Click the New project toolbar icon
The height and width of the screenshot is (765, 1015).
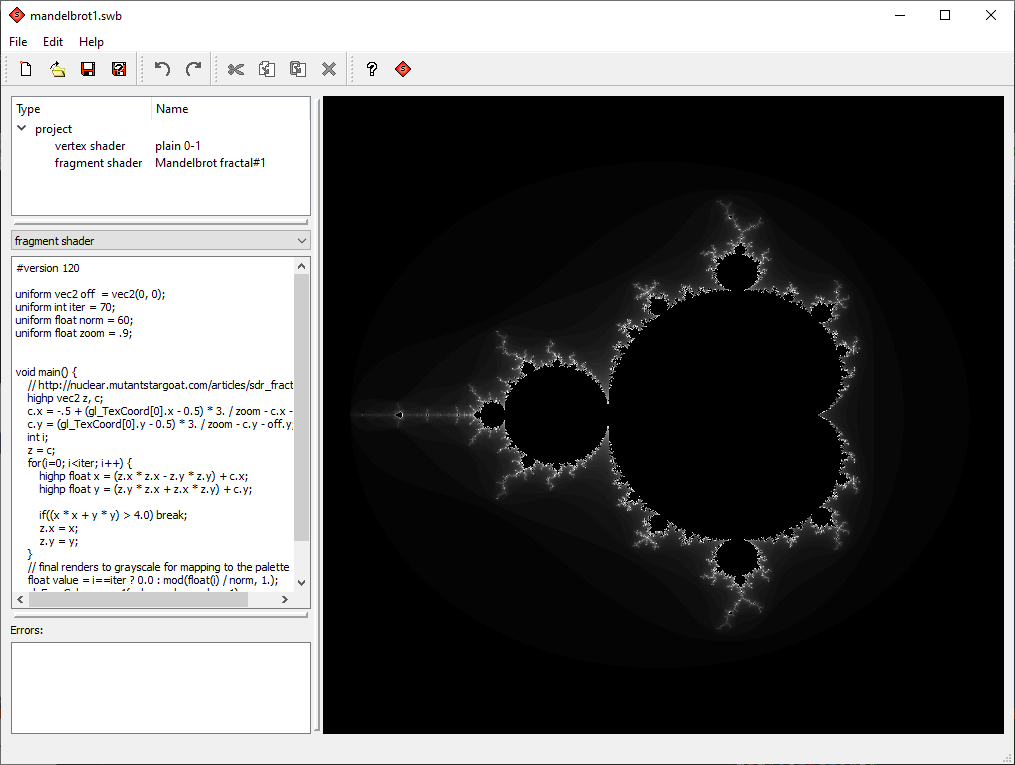pos(26,69)
